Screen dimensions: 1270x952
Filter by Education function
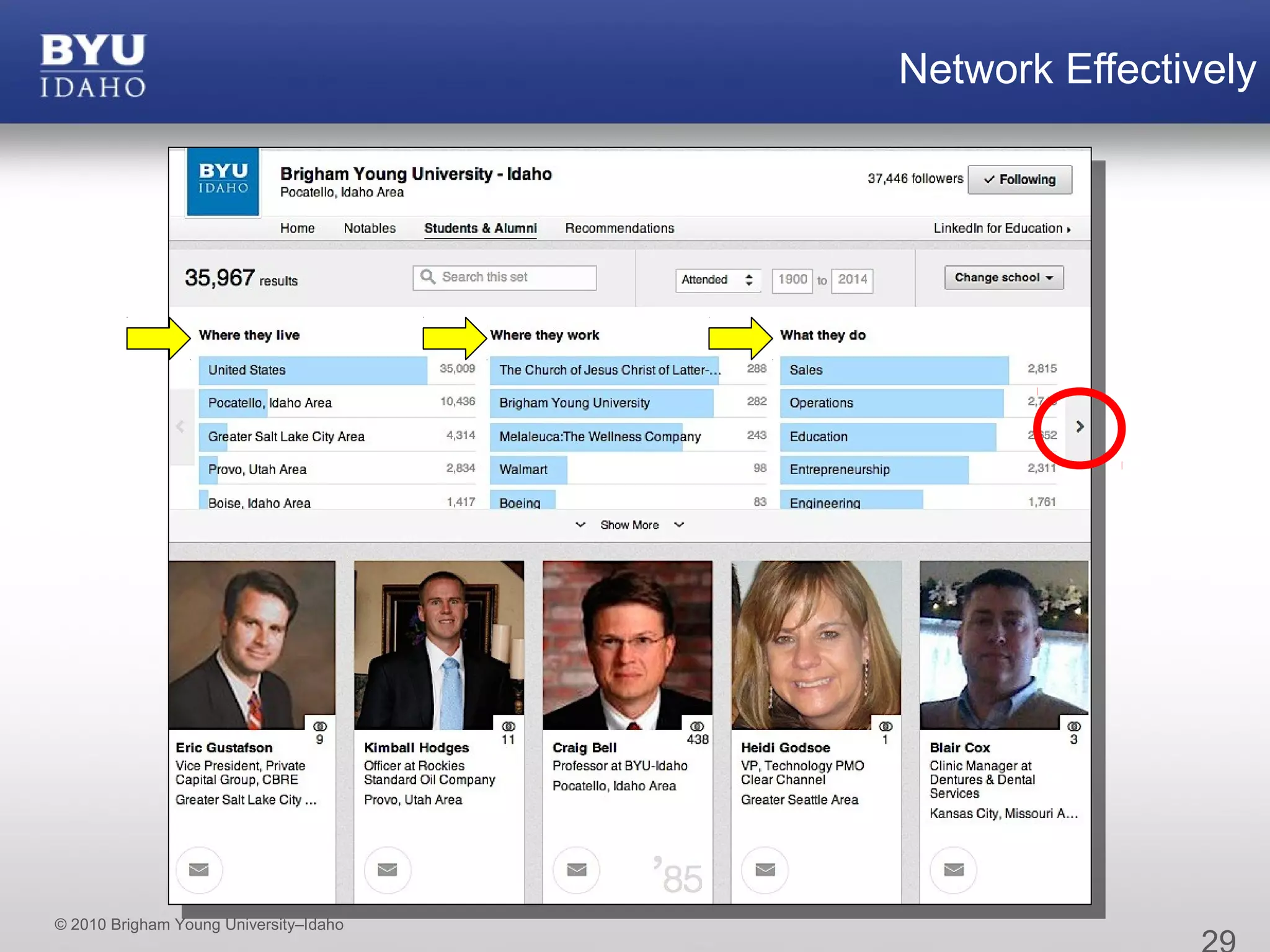click(x=919, y=436)
